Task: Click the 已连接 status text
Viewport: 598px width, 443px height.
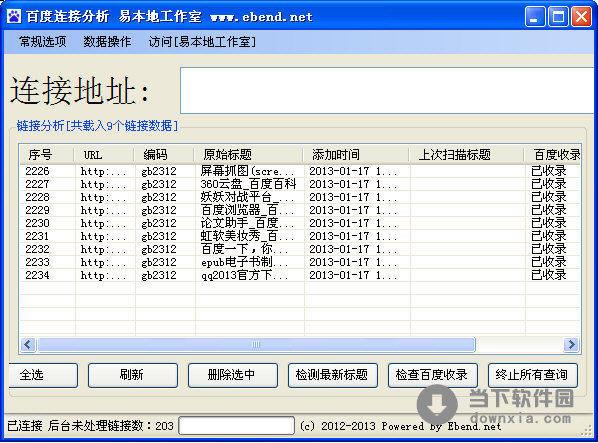Action: 24,425
